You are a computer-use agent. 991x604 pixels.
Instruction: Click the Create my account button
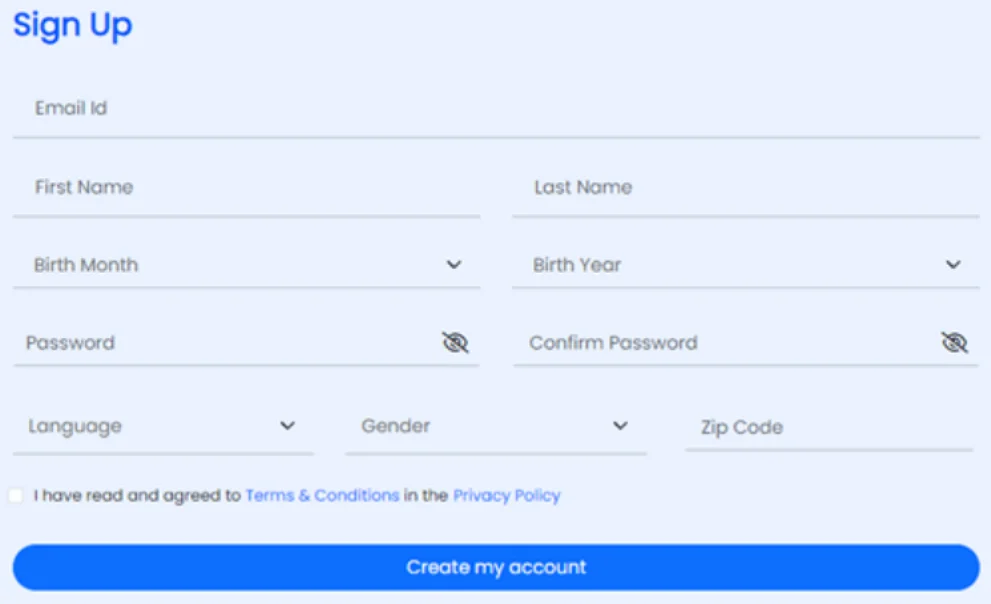click(496, 567)
